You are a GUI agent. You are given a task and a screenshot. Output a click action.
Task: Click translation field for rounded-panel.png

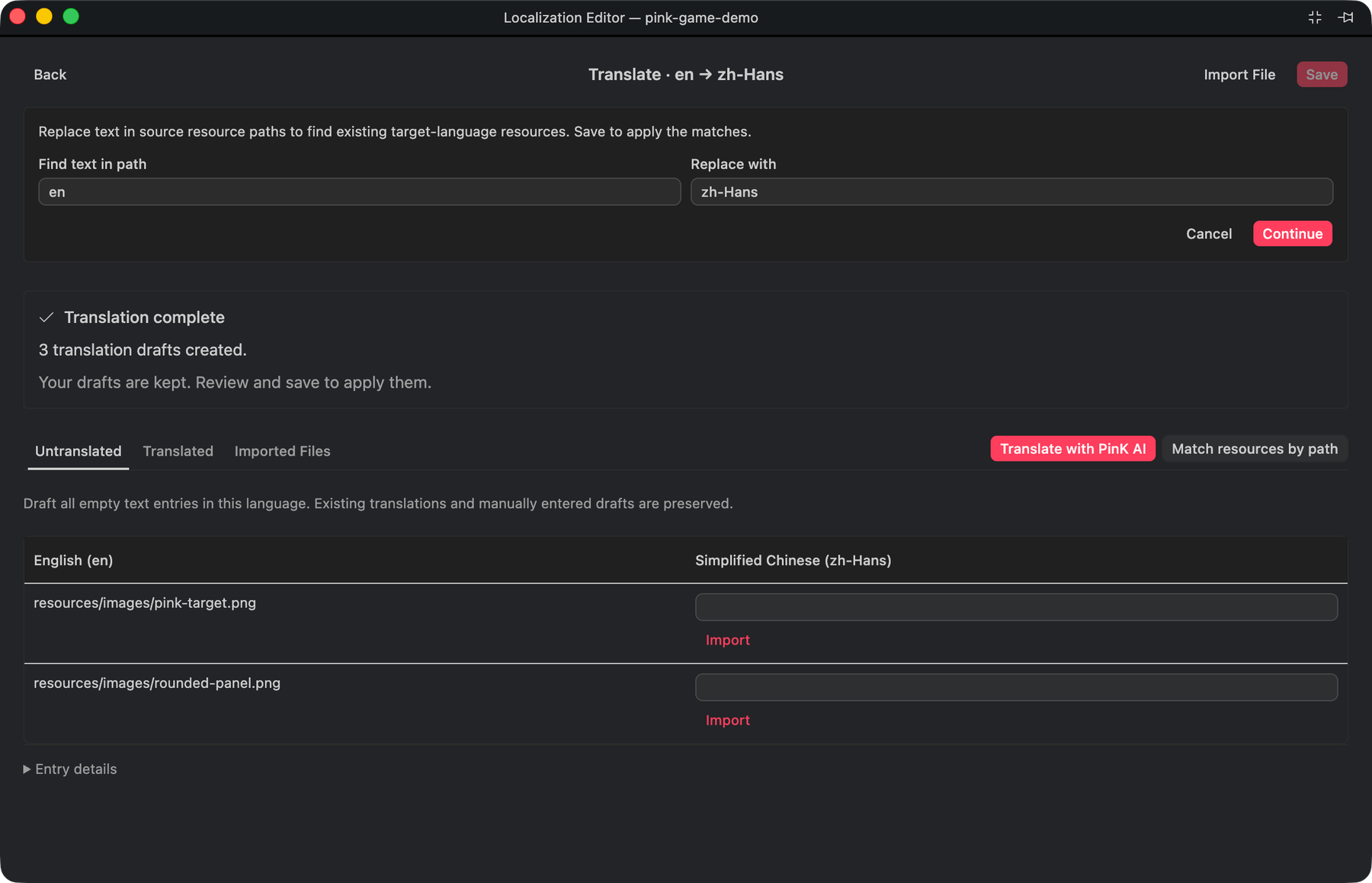coord(1016,687)
